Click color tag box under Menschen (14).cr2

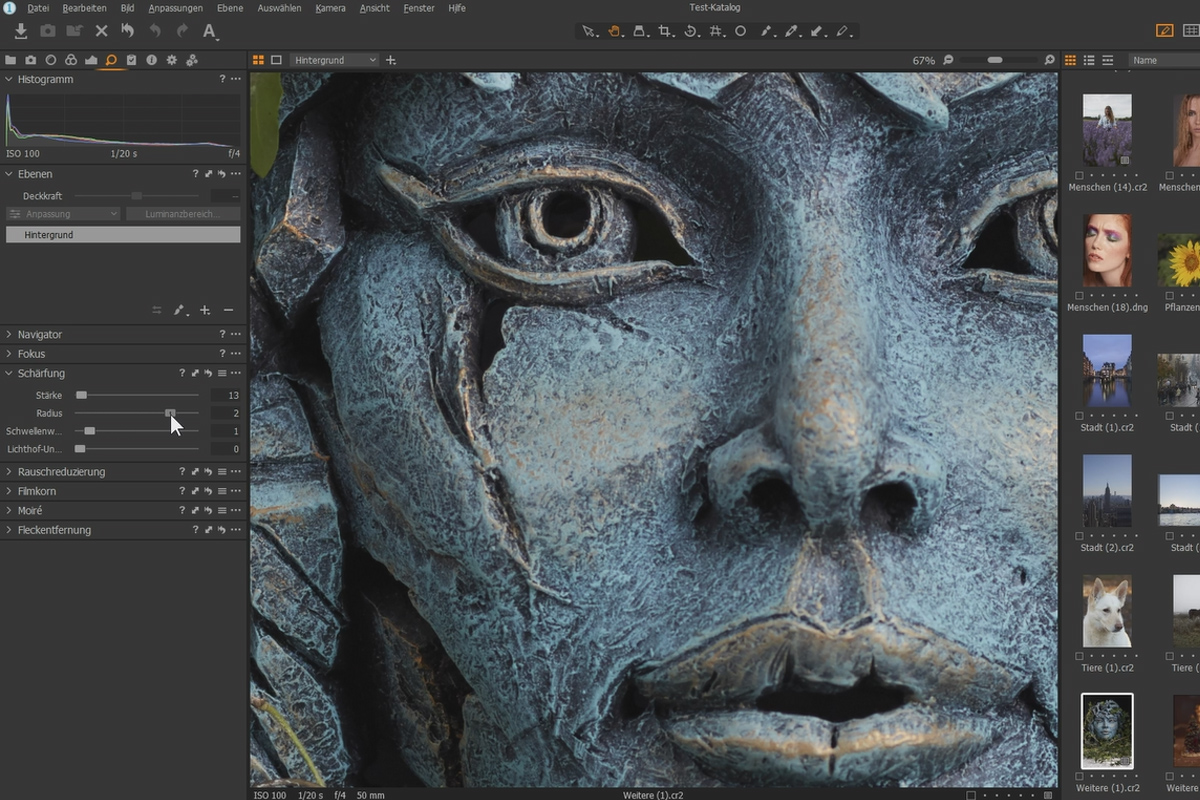1079,175
